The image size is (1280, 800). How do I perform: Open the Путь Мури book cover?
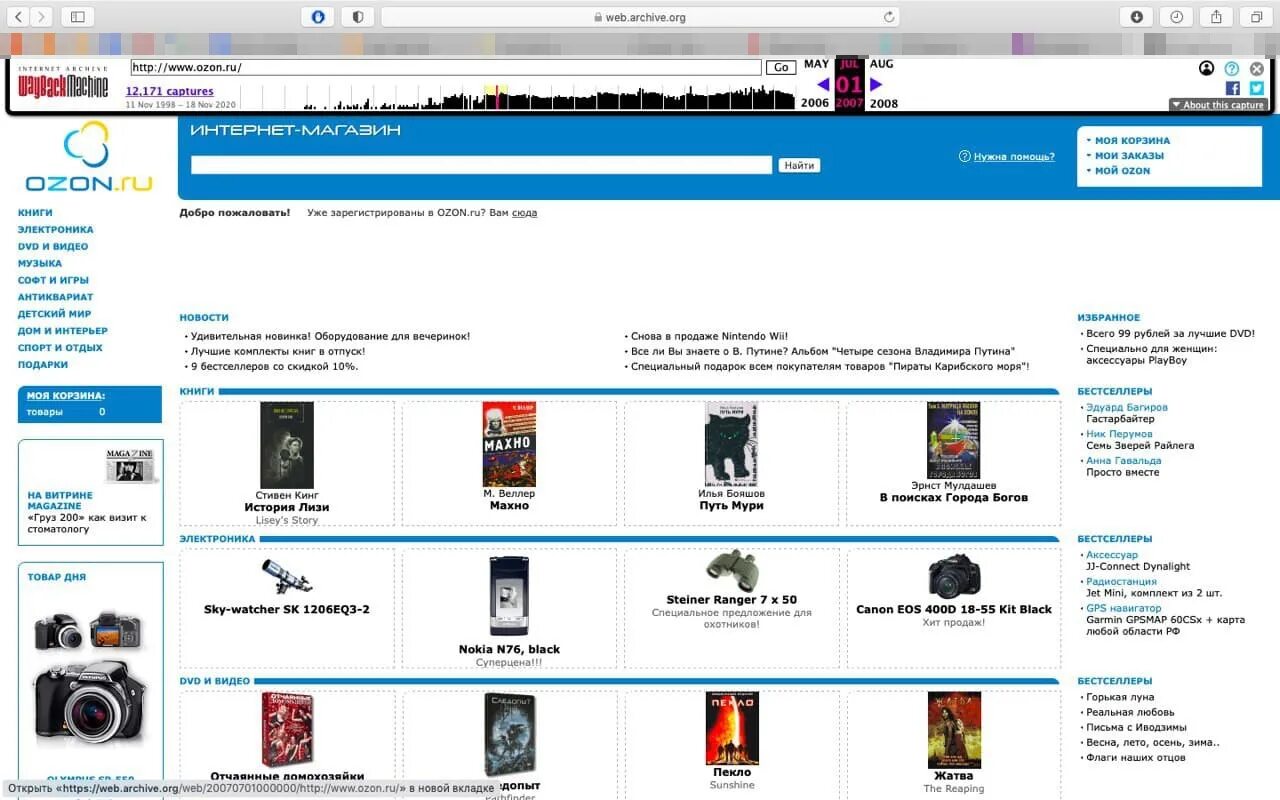point(731,445)
